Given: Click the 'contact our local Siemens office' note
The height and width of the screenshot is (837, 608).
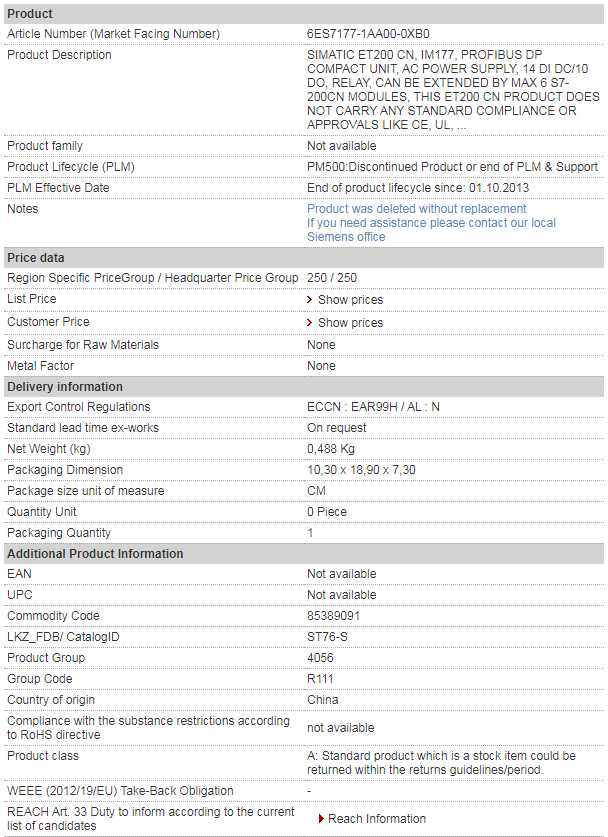Looking at the screenshot, I should point(431,230).
